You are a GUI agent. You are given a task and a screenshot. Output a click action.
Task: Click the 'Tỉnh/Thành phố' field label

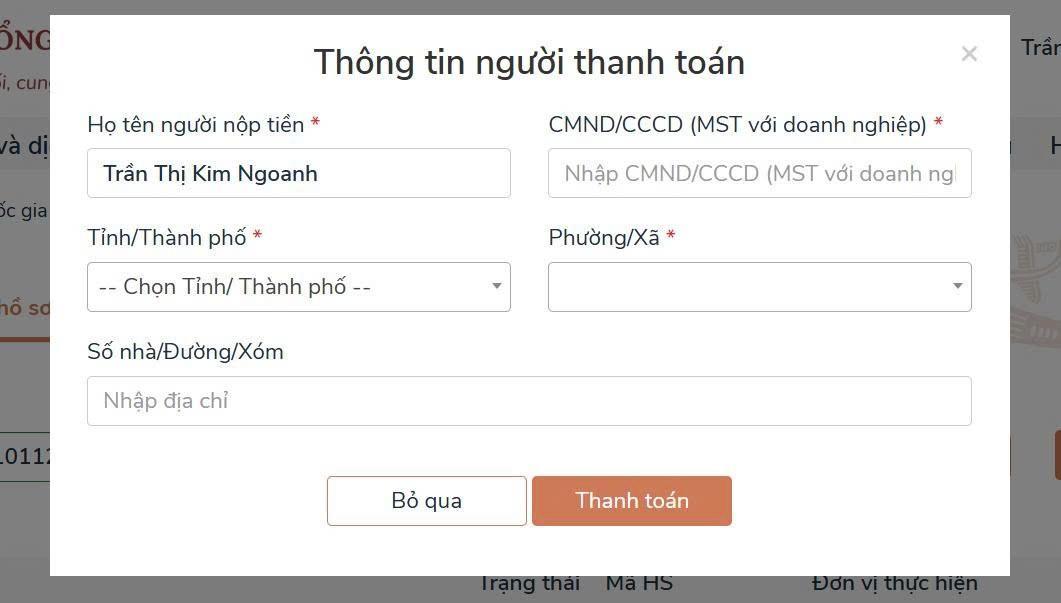(x=167, y=238)
